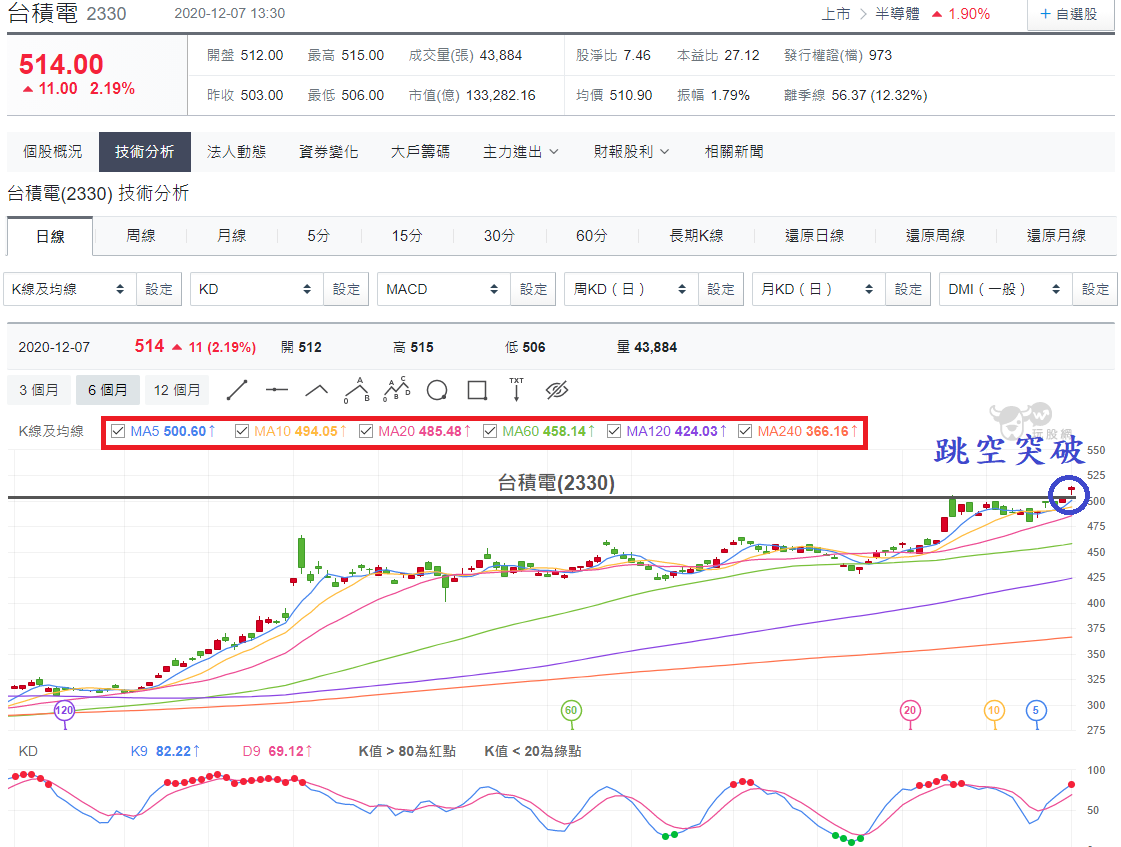The width and height of the screenshot is (1121, 847).
Task: Add stock with the 自選股 button
Action: click(x=1069, y=14)
